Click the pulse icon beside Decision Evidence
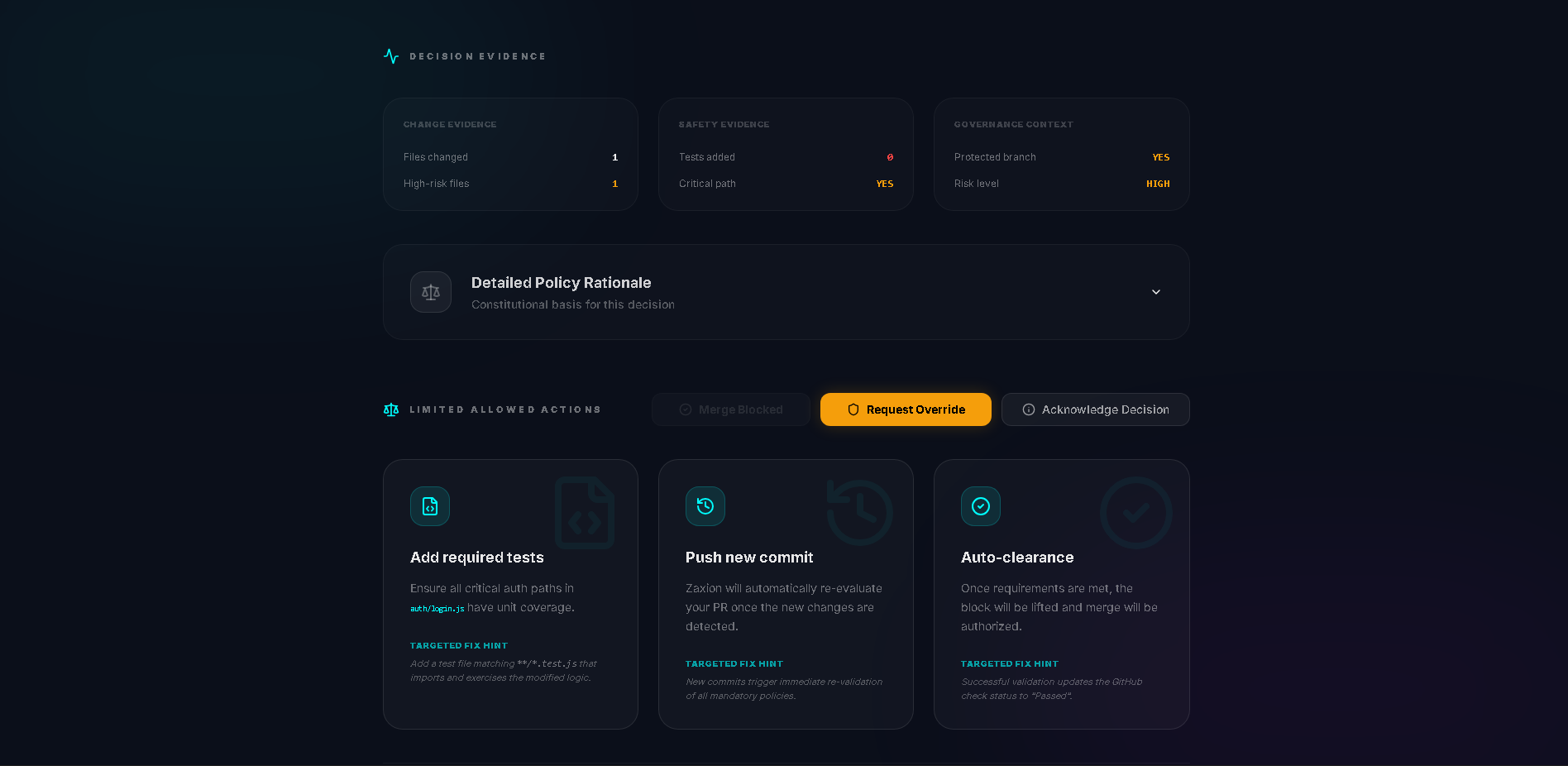This screenshot has height=766, width=1568. (390, 56)
